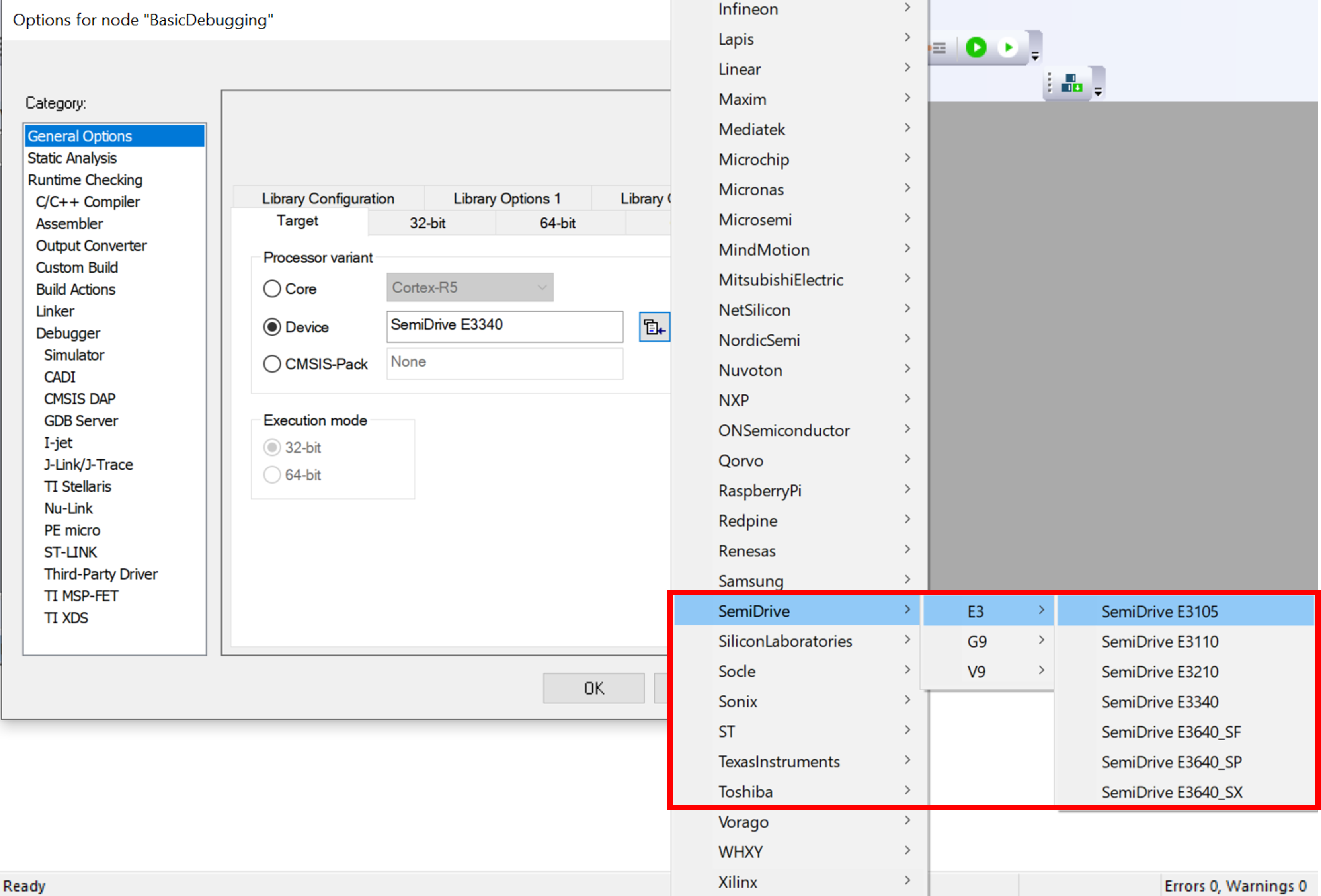Select Output Converter category
The image size is (1321, 896).
pos(114,246)
